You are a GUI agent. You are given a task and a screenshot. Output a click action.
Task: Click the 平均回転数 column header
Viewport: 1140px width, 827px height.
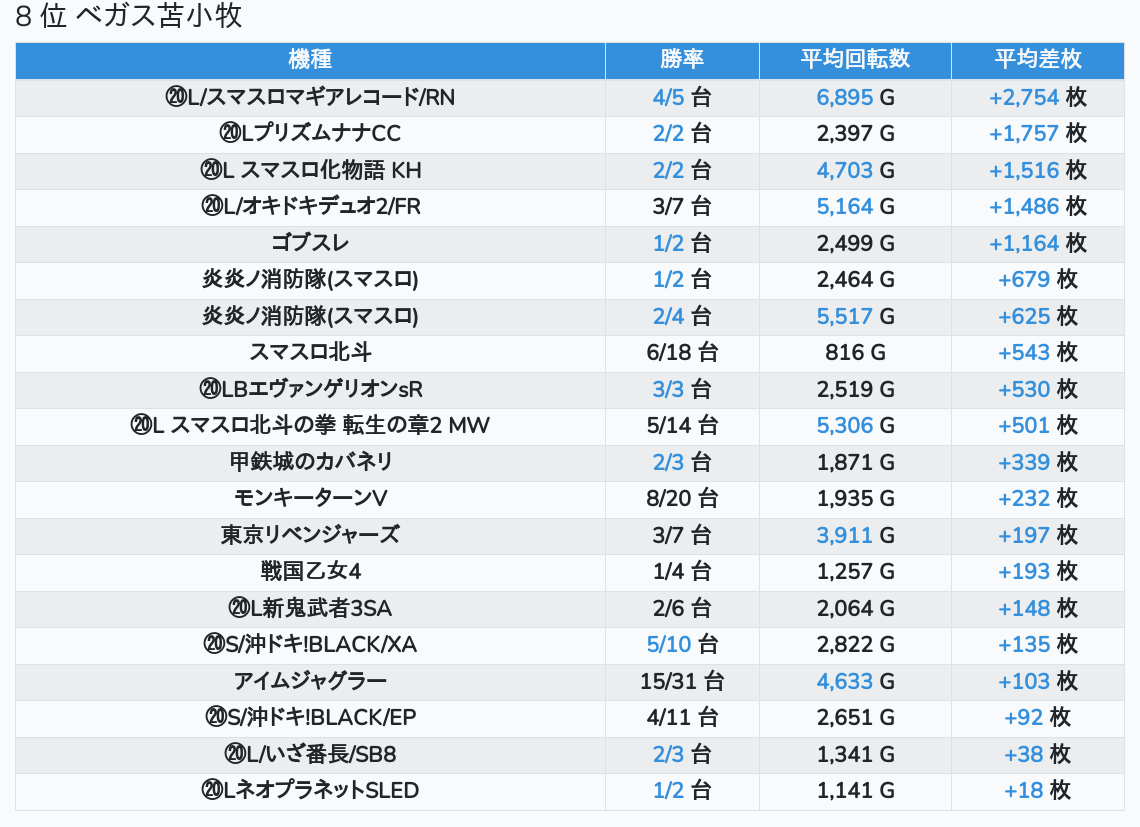coord(855,60)
